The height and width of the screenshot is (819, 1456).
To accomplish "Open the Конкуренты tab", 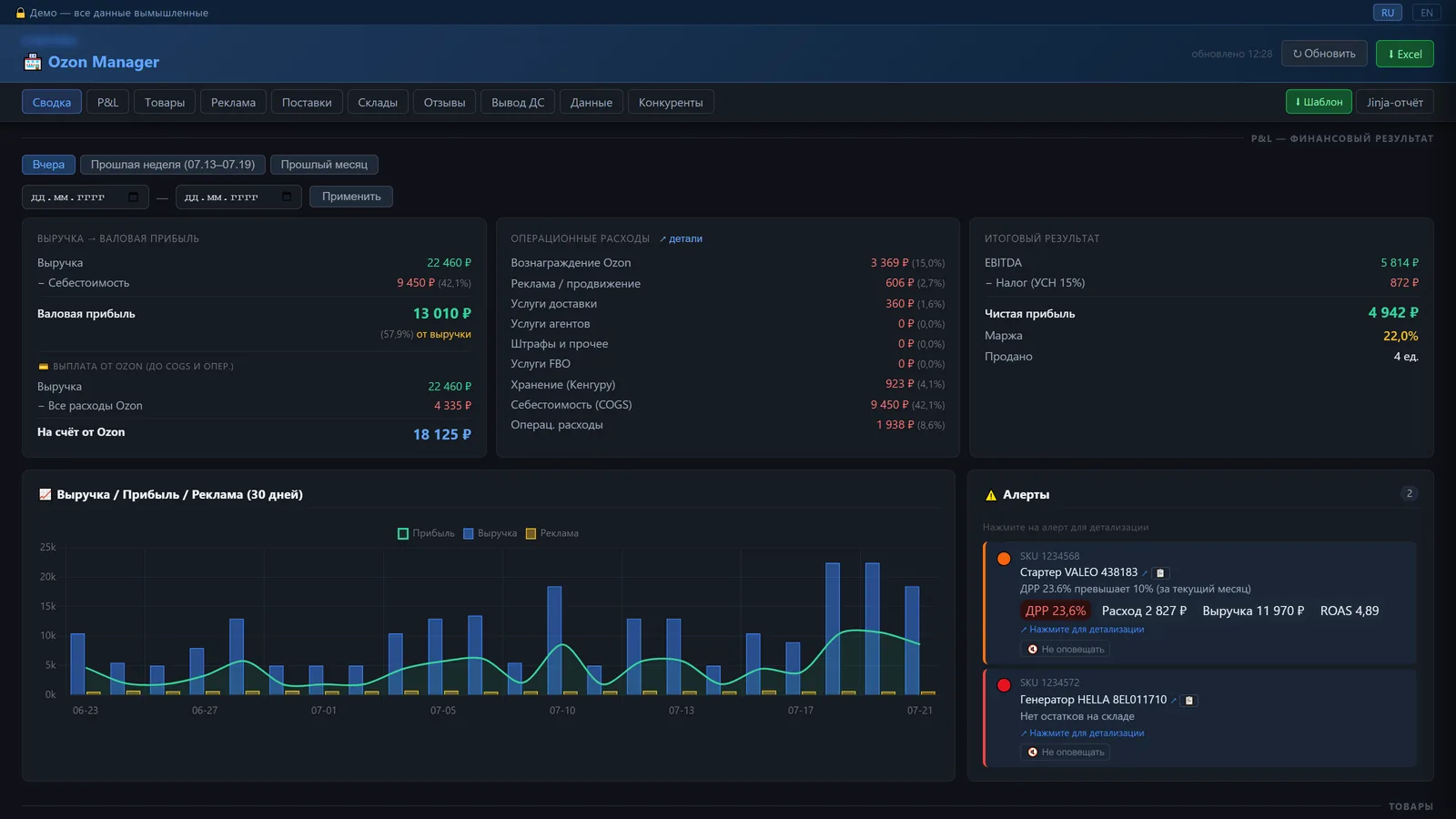I will (671, 102).
